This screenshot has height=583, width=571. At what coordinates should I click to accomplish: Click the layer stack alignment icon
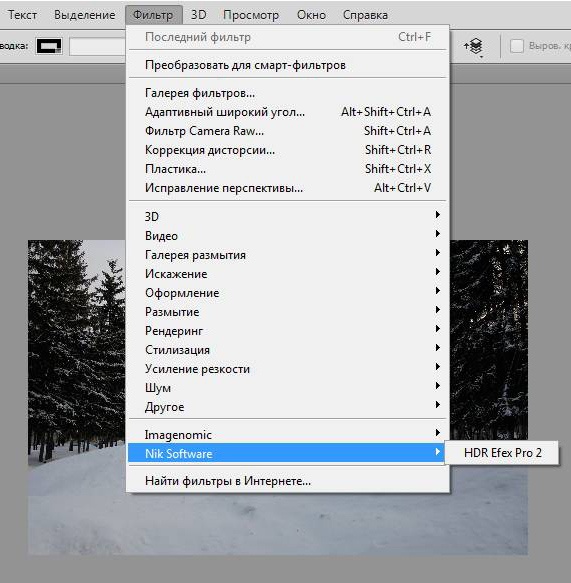click(473, 46)
